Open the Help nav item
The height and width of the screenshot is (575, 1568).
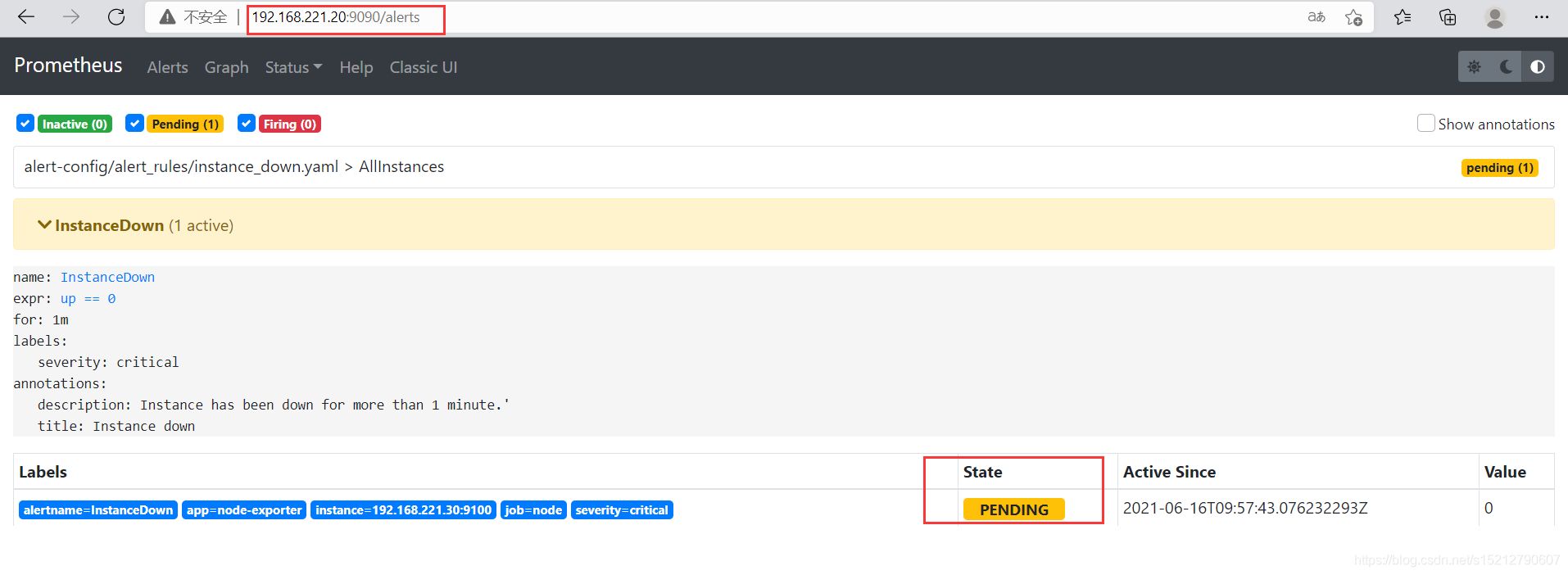pyautogui.click(x=356, y=67)
